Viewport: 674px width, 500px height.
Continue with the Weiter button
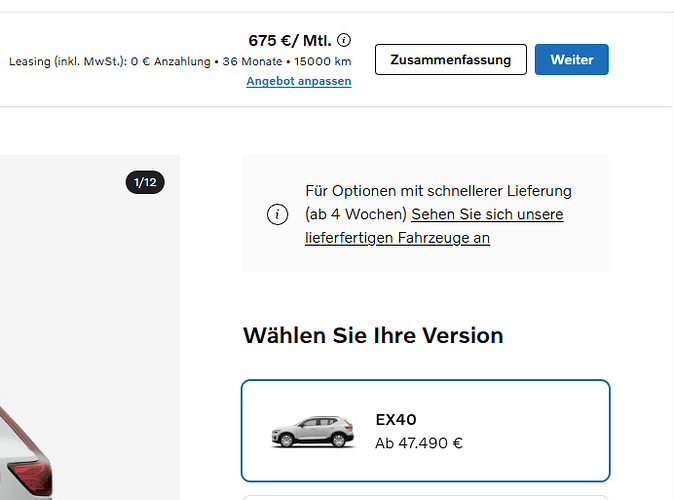571,59
